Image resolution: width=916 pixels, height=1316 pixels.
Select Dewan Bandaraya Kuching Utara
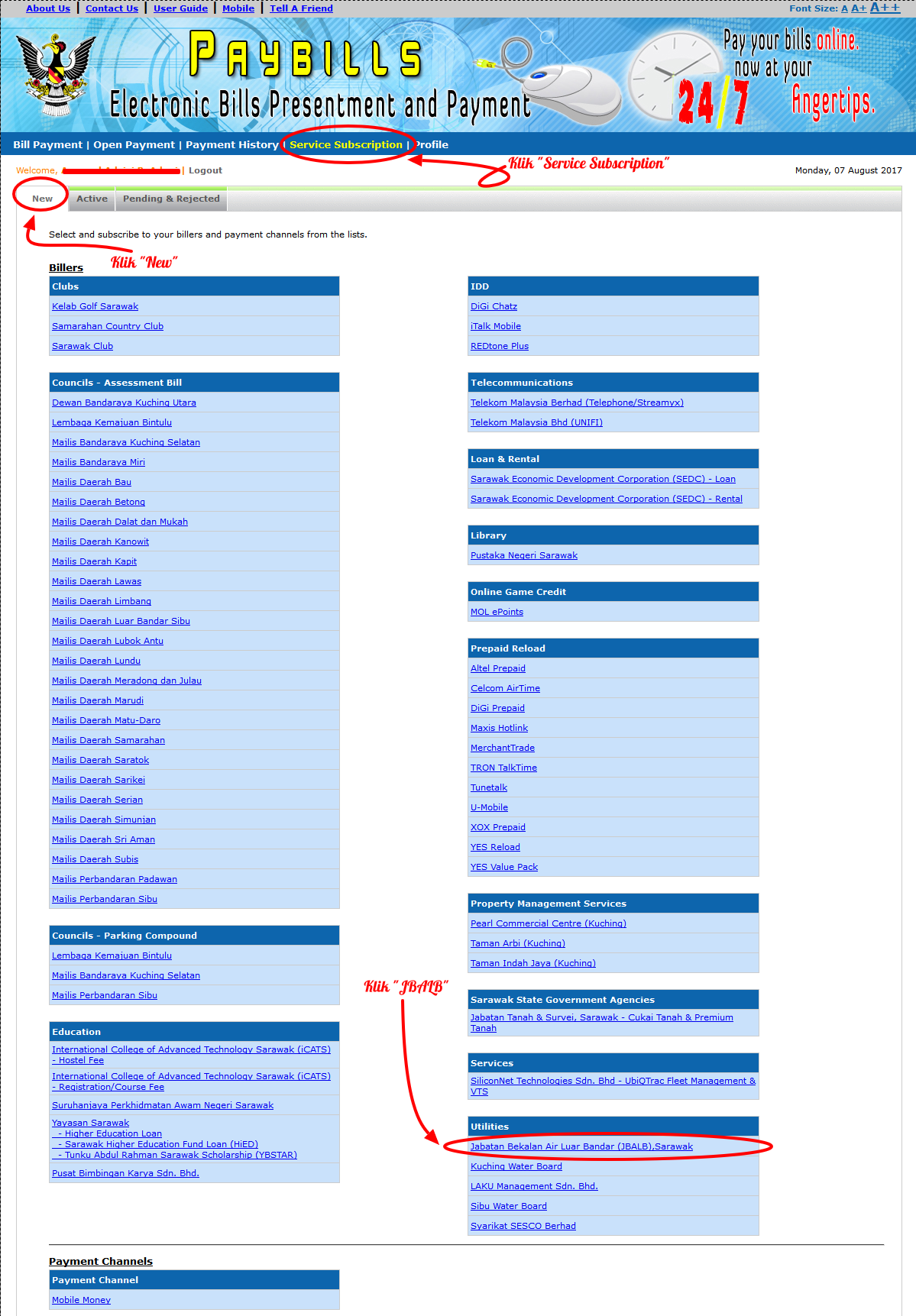(x=124, y=403)
